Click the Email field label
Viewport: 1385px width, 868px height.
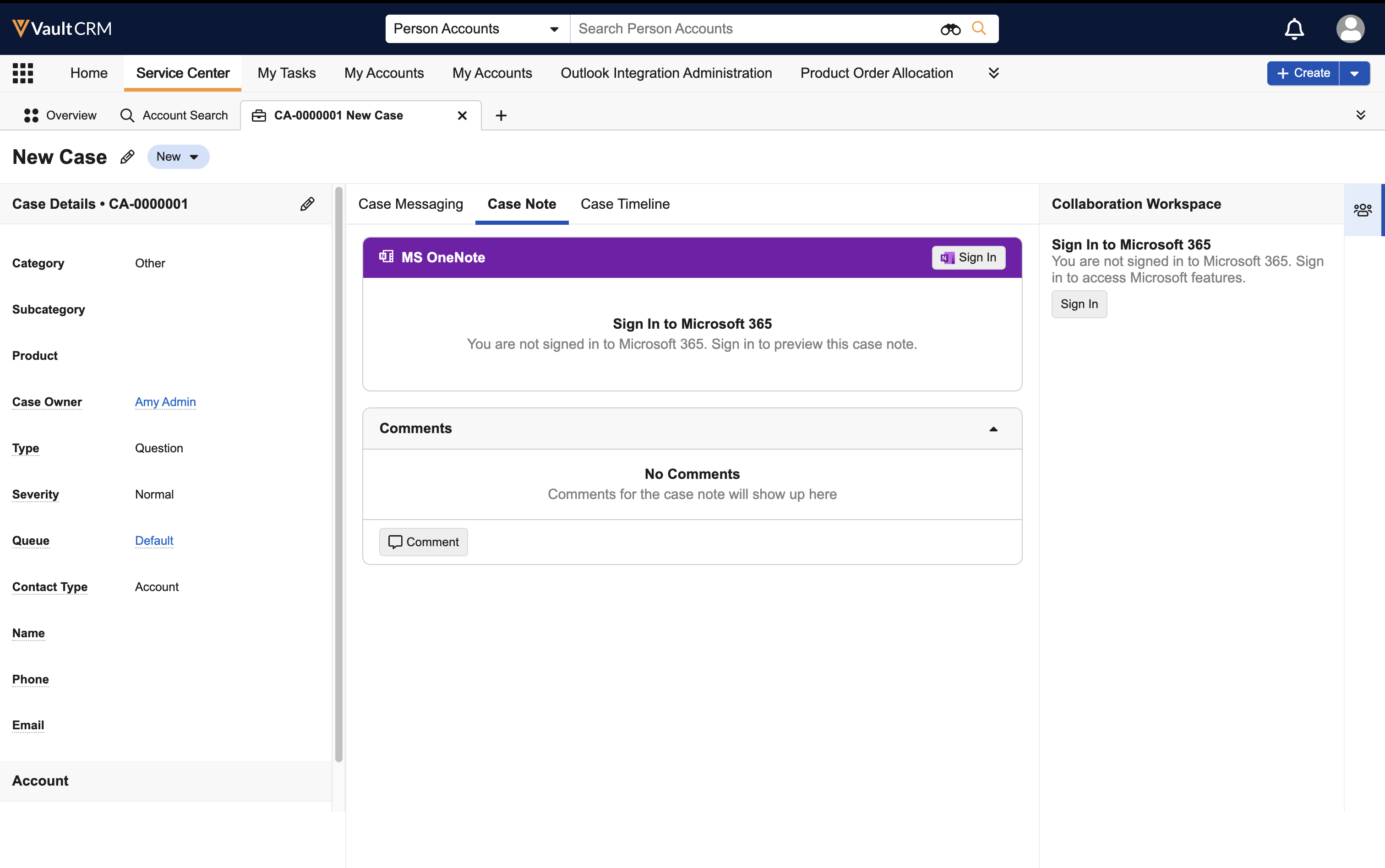point(28,725)
